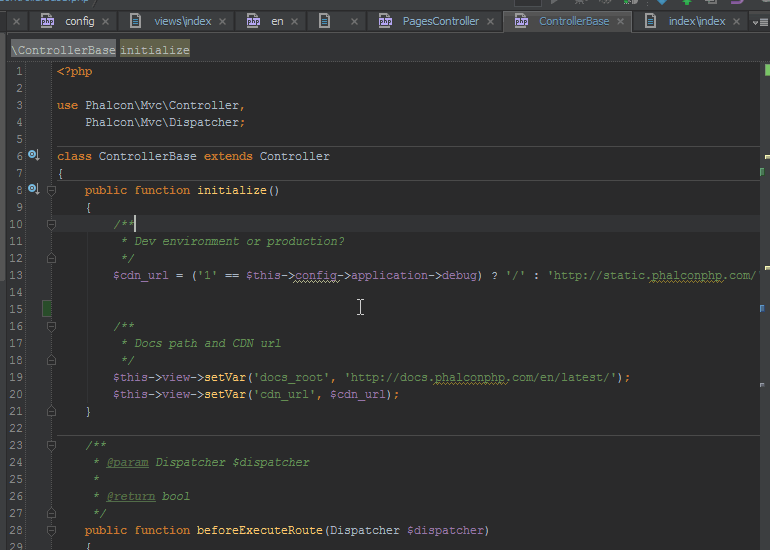The image size is (770, 550).
Task: Close the index\index tab
Action: (x=736, y=22)
